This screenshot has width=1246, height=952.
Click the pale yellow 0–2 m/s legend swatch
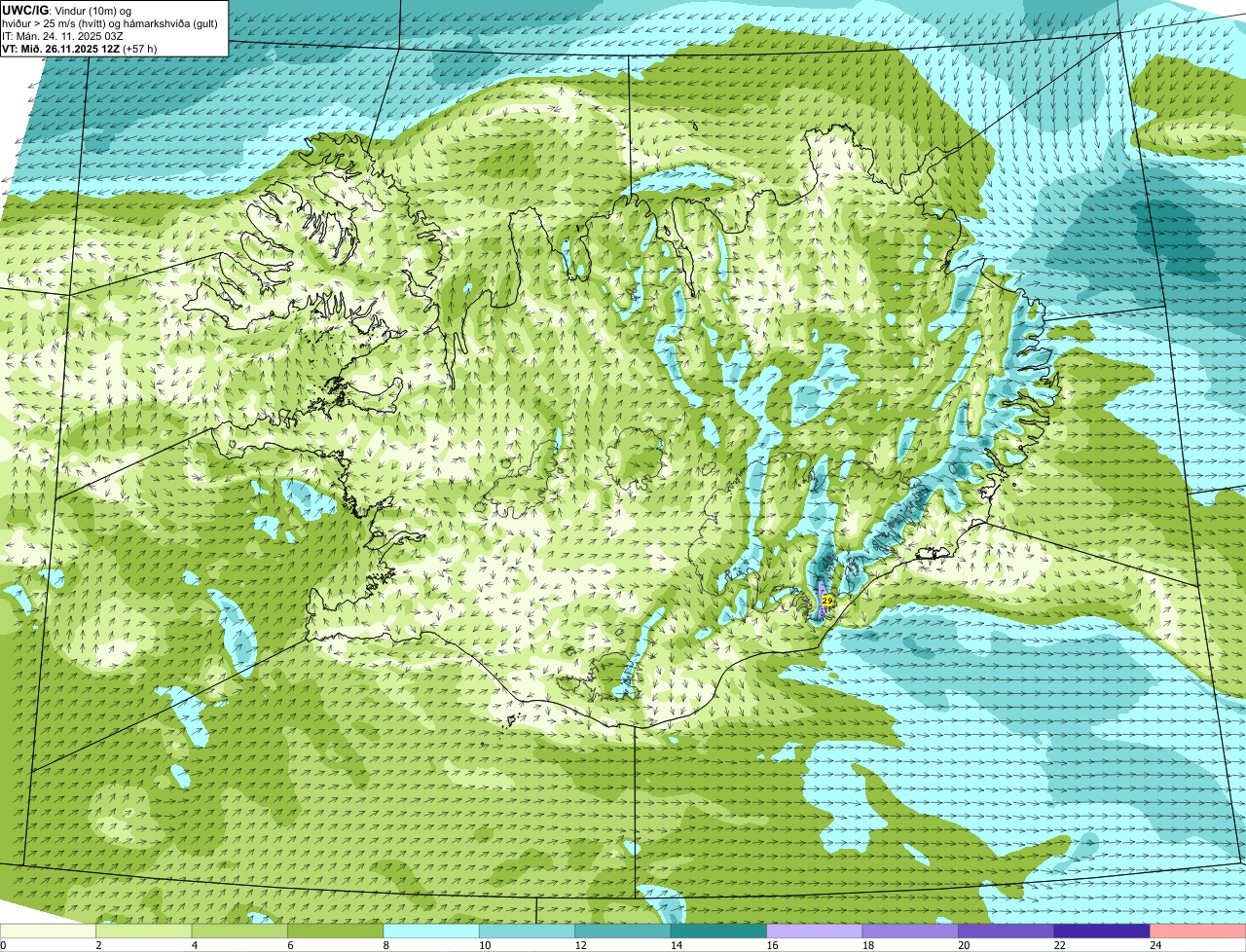pyautogui.click(x=48, y=931)
